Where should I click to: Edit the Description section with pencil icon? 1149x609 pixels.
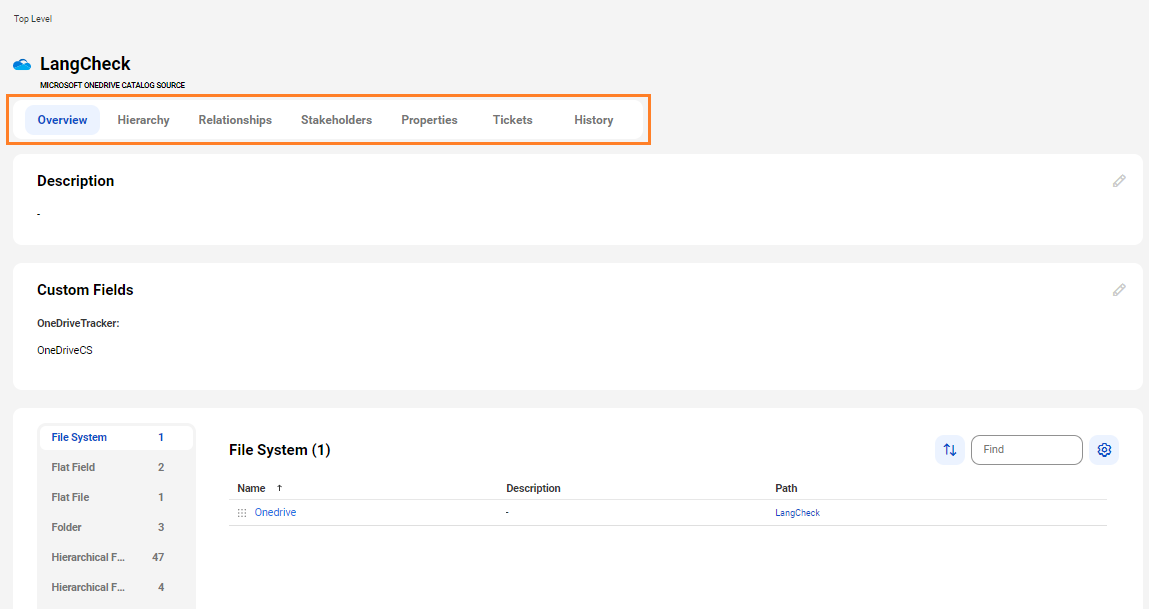tap(1119, 181)
